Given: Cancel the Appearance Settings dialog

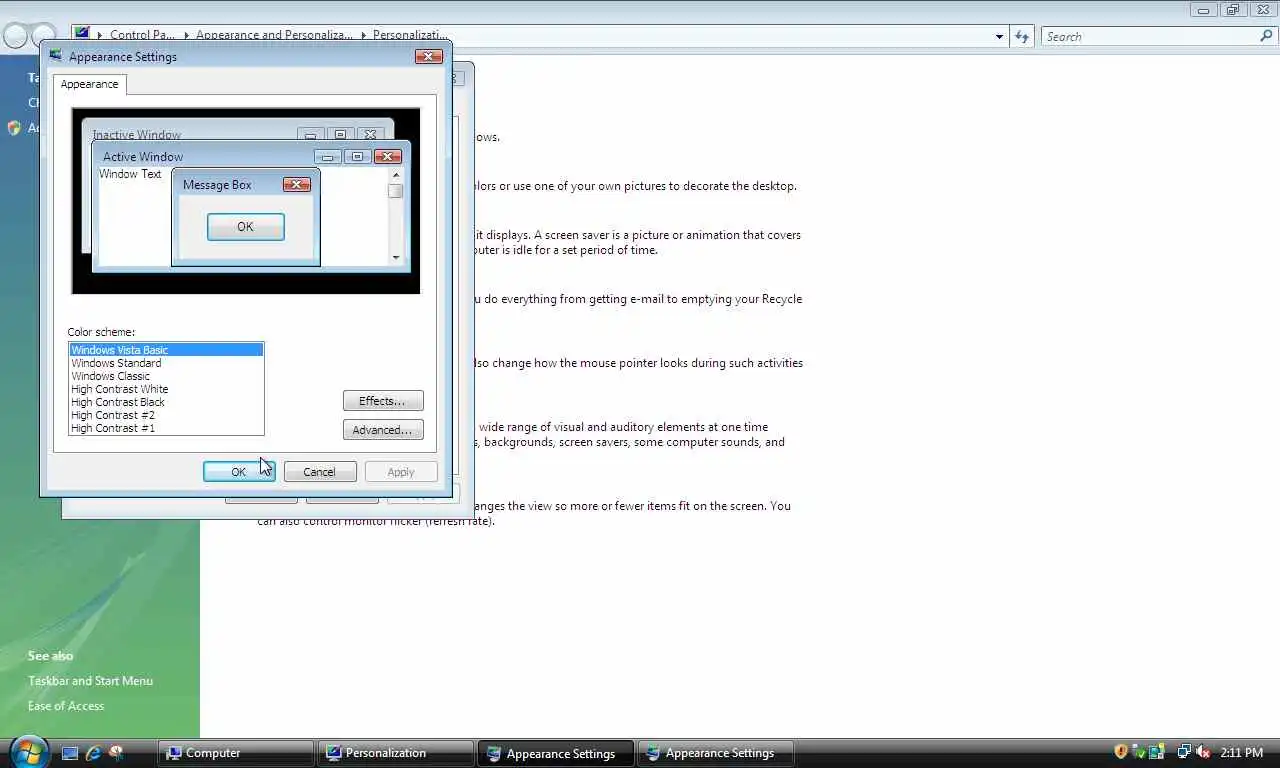Looking at the screenshot, I should pyautogui.click(x=320, y=472).
